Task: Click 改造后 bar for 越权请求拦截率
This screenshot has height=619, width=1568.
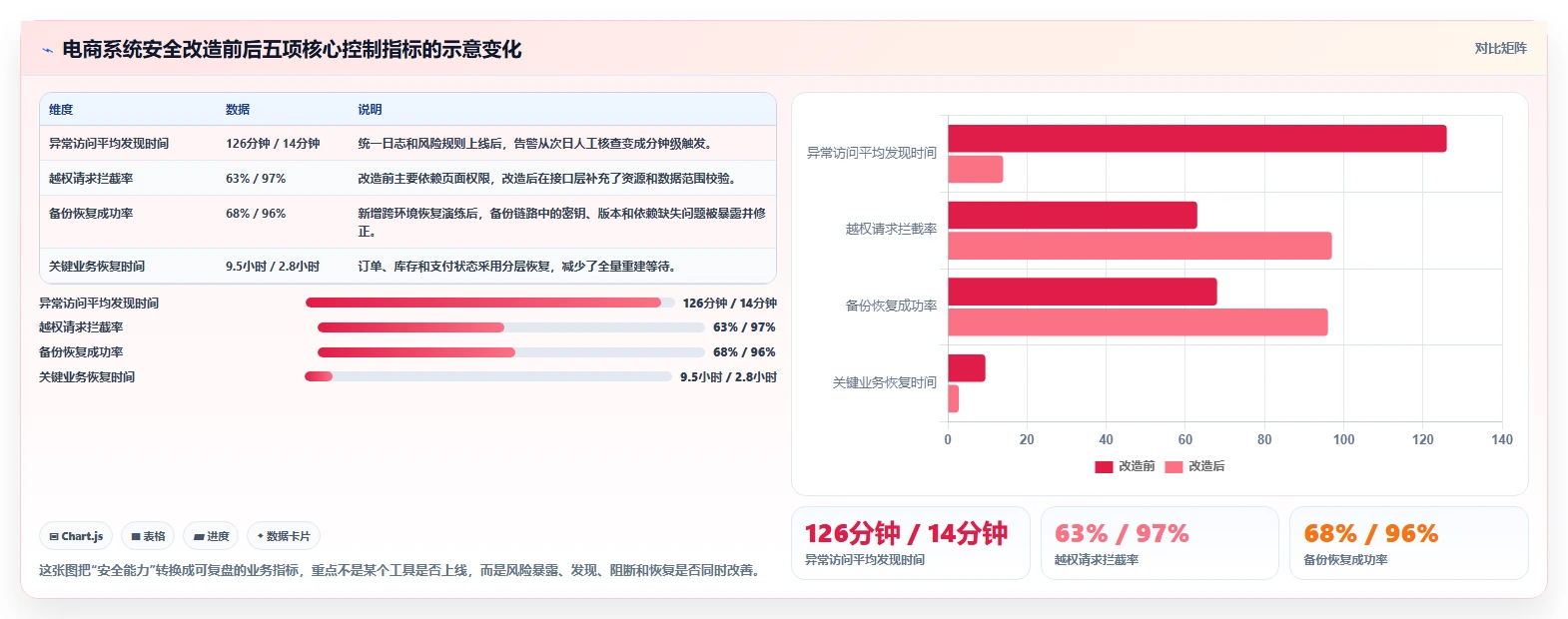Action: tap(1140, 246)
